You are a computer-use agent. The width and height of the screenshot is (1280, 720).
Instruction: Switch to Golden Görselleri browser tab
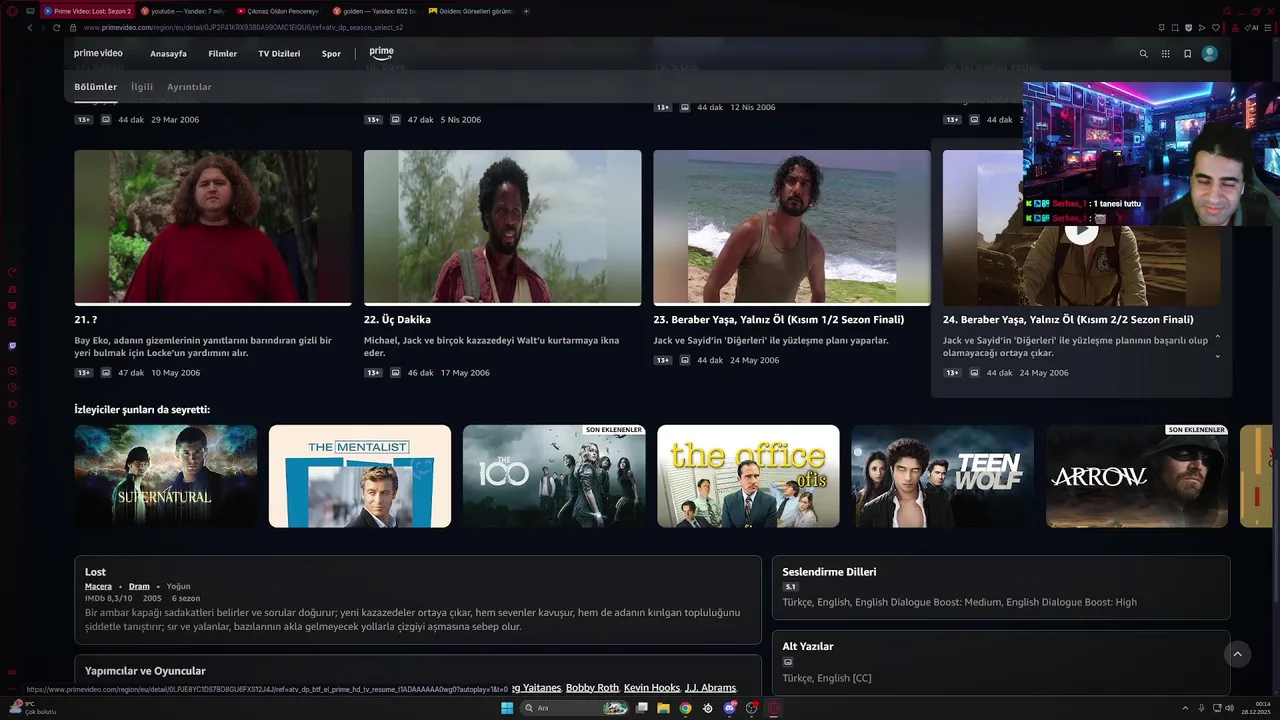click(469, 11)
